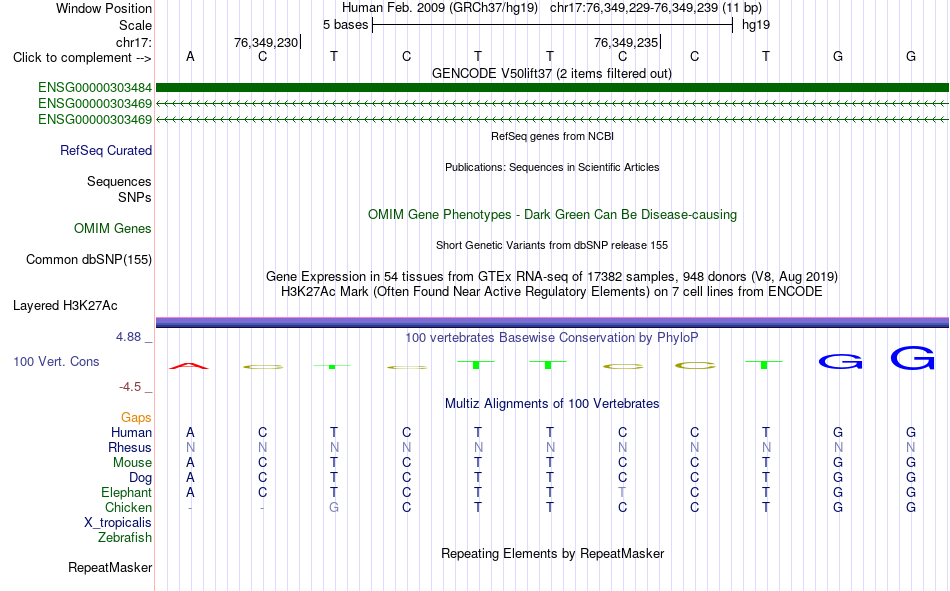This screenshot has height=591, width=950.
Task: Open '100 vertebrates Basewise Conservation by PhyloP' title
Action: (x=552, y=338)
